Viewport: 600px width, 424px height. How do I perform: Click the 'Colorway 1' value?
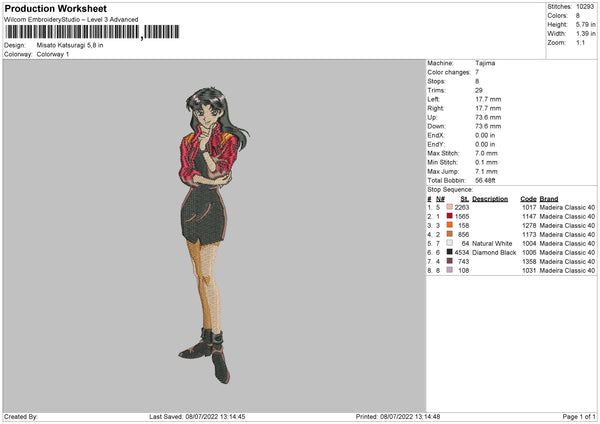click(53, 54)
